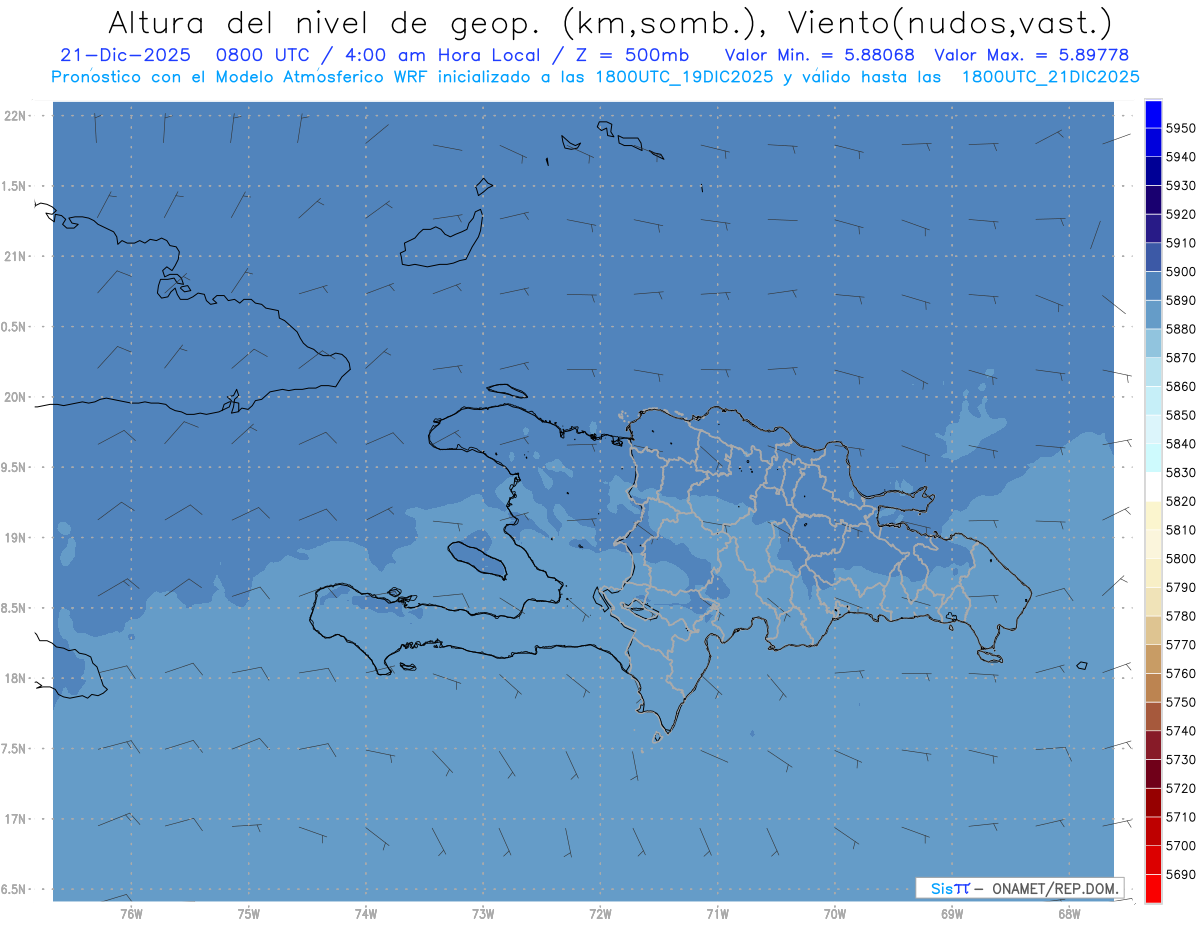Click the '68W' longitude label

[x=1069, y=914]
